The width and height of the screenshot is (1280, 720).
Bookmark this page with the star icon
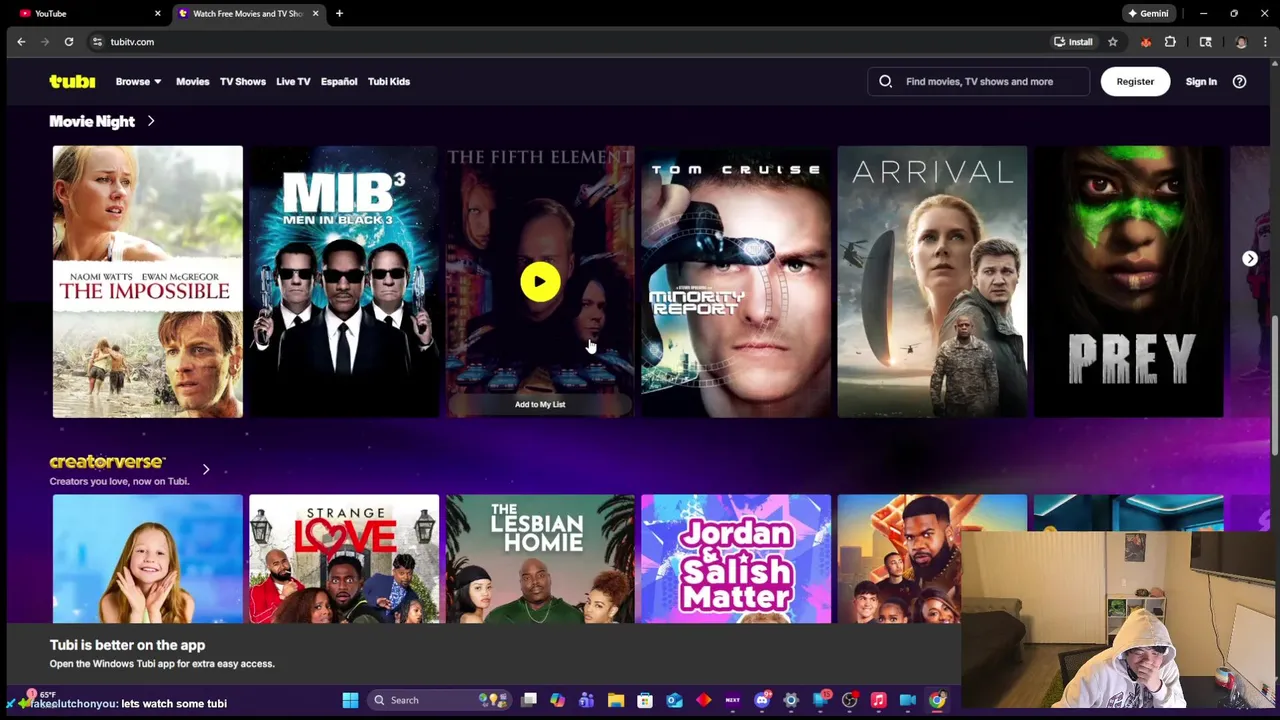coord(1112,42)
